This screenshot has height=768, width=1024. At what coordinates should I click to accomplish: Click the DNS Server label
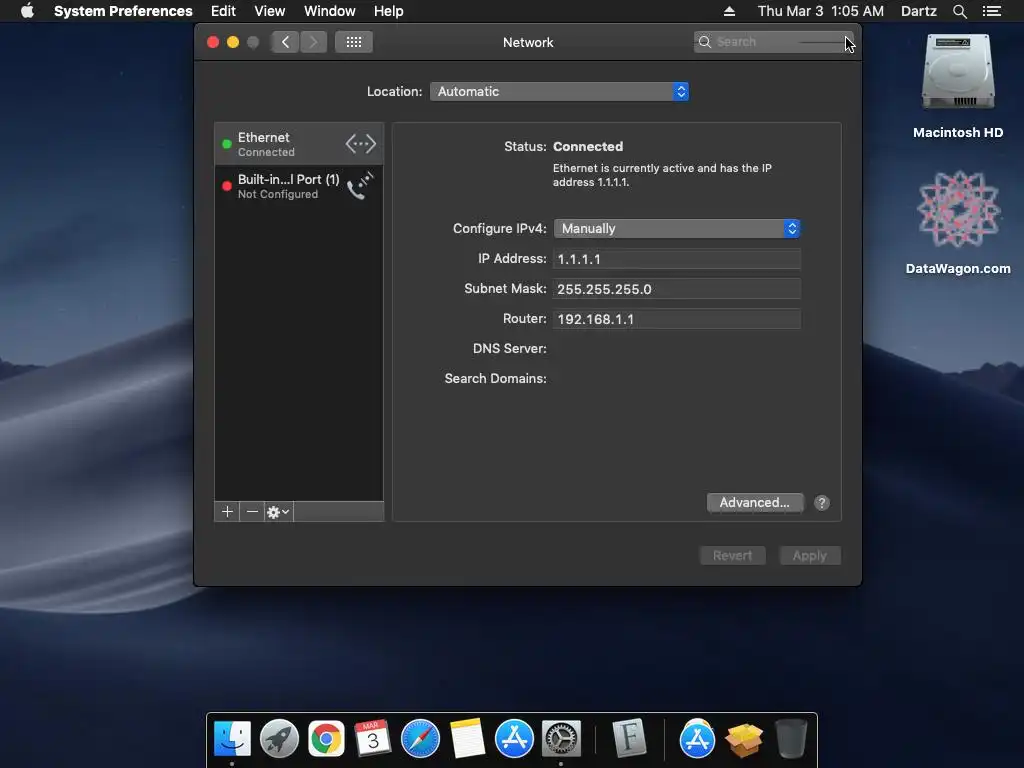point(509,349)
